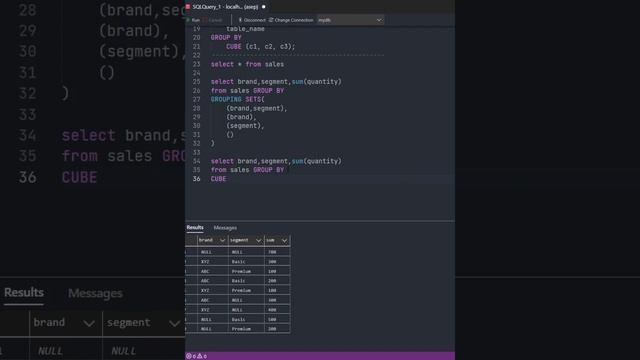
Task: Click 'GROUP BY' on line 20 in center editor
Action: [x=226, y=38]
